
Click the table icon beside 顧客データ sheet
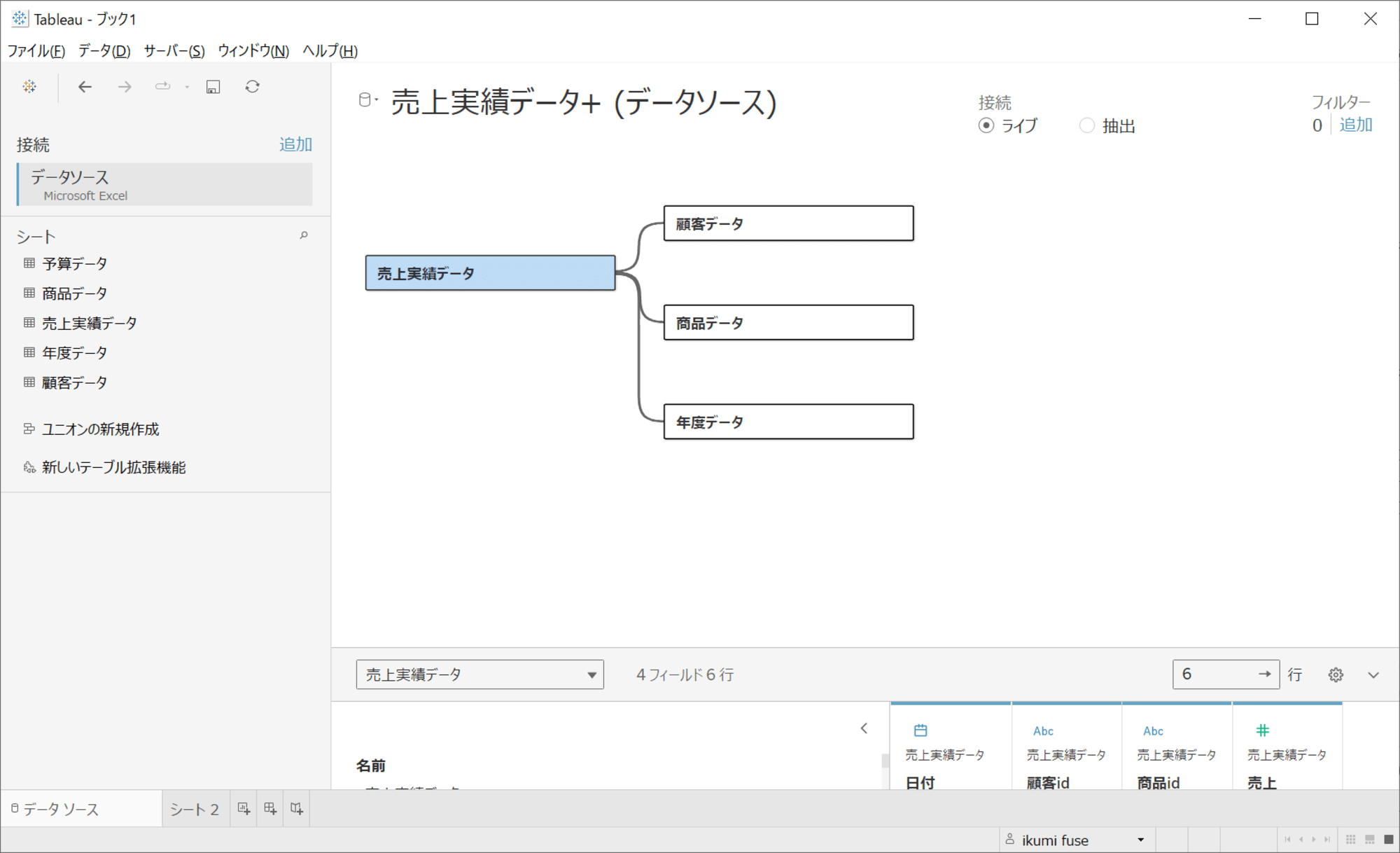tap(29, 382)
